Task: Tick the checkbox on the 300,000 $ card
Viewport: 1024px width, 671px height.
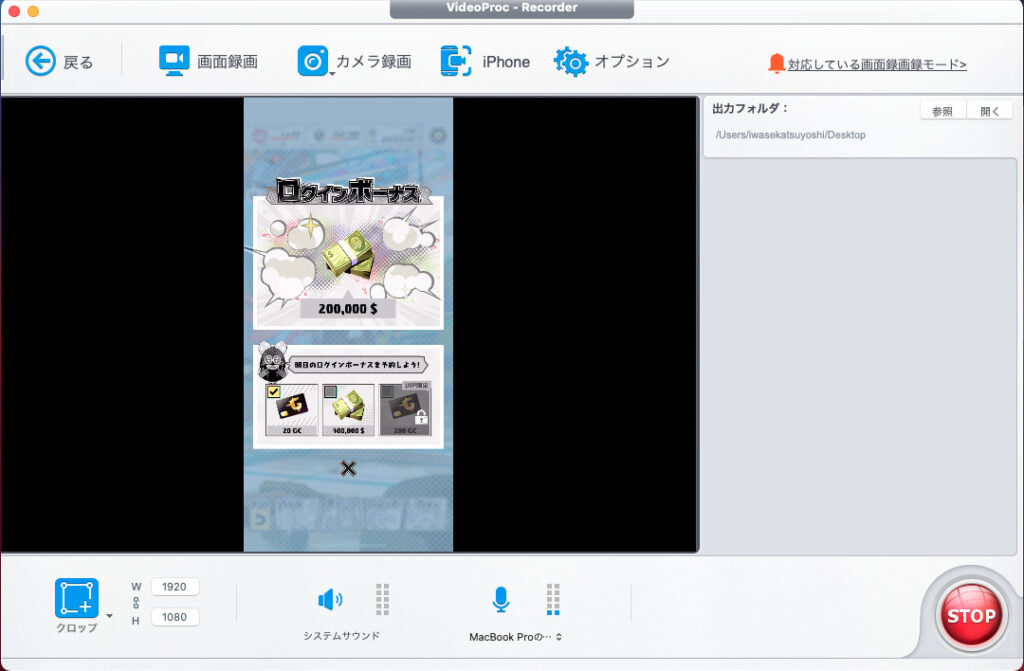Action: 330,392
